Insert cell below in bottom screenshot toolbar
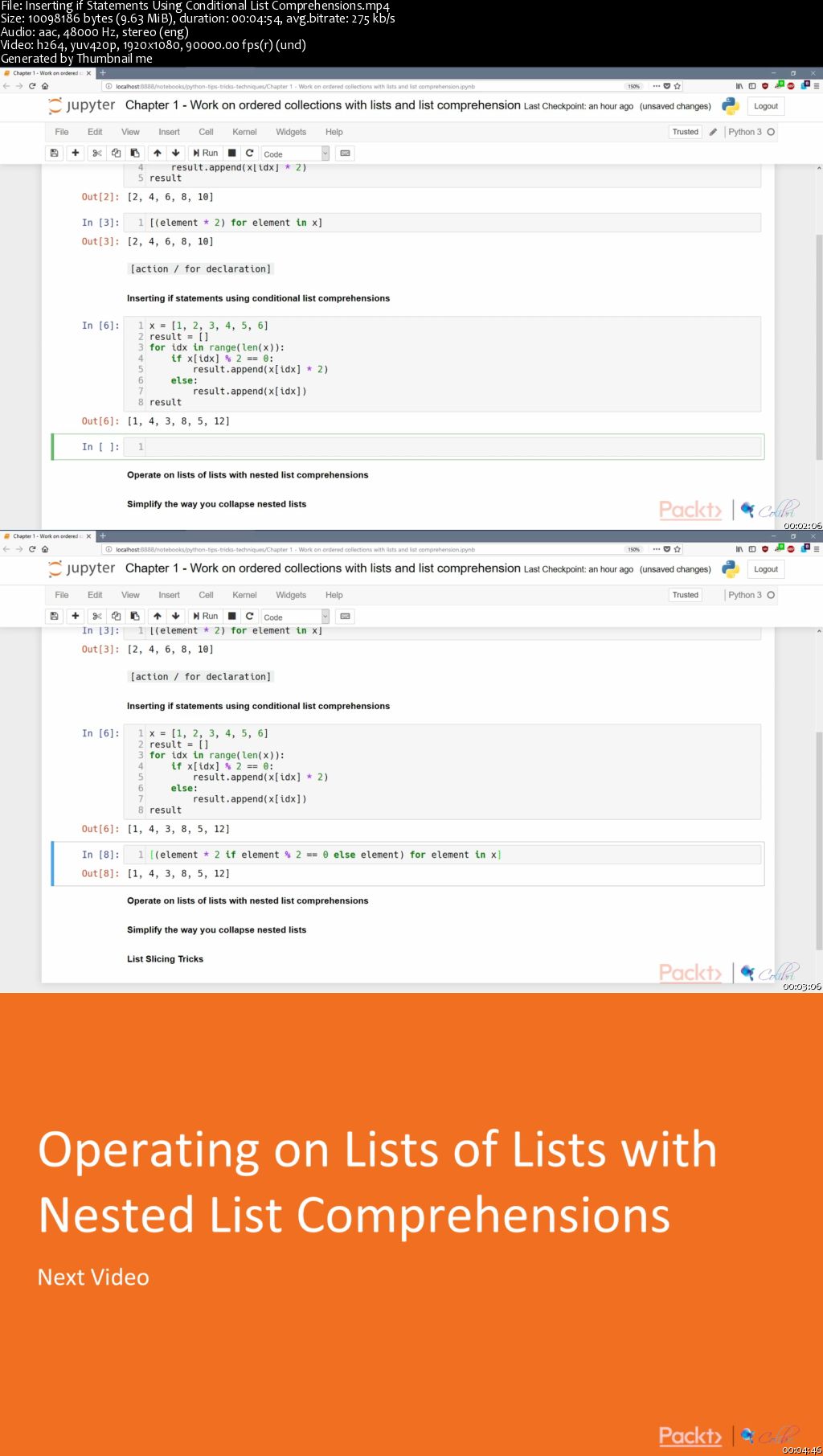This screenshot has height=1456, width=823. 75,616
